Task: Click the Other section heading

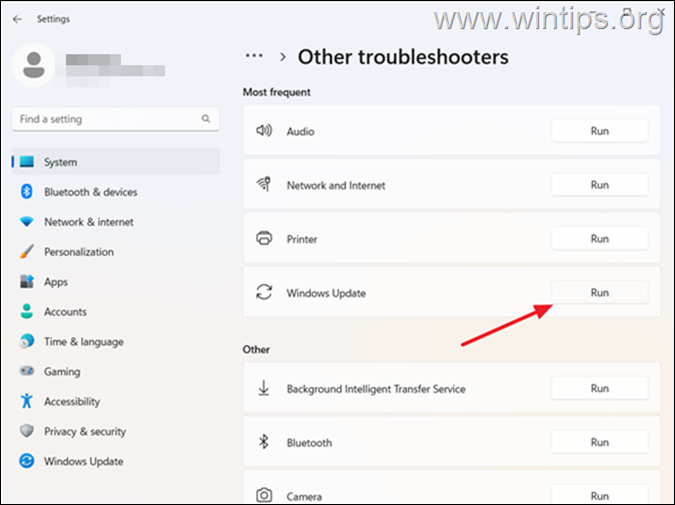Action: click(256, 349)
